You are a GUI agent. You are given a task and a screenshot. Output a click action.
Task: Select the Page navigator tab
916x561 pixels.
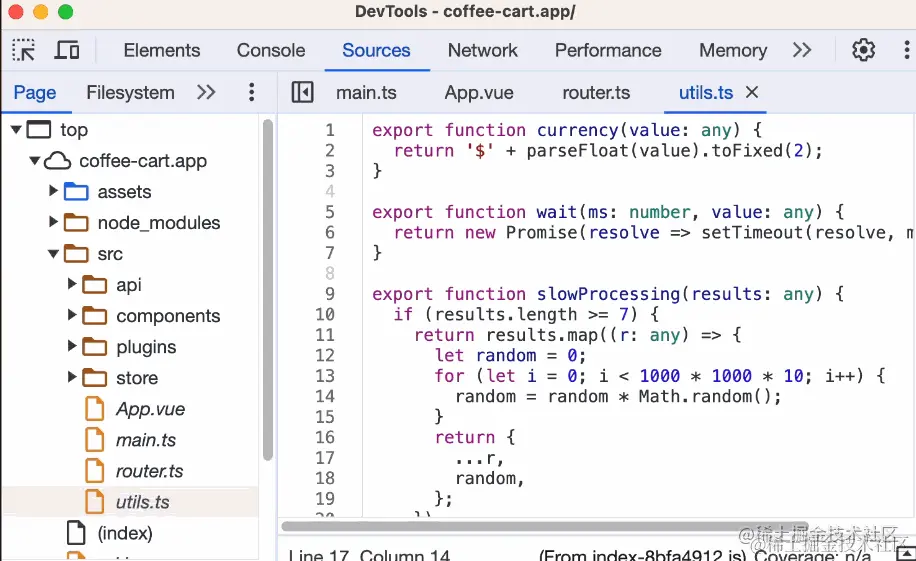tap(35, 92)
